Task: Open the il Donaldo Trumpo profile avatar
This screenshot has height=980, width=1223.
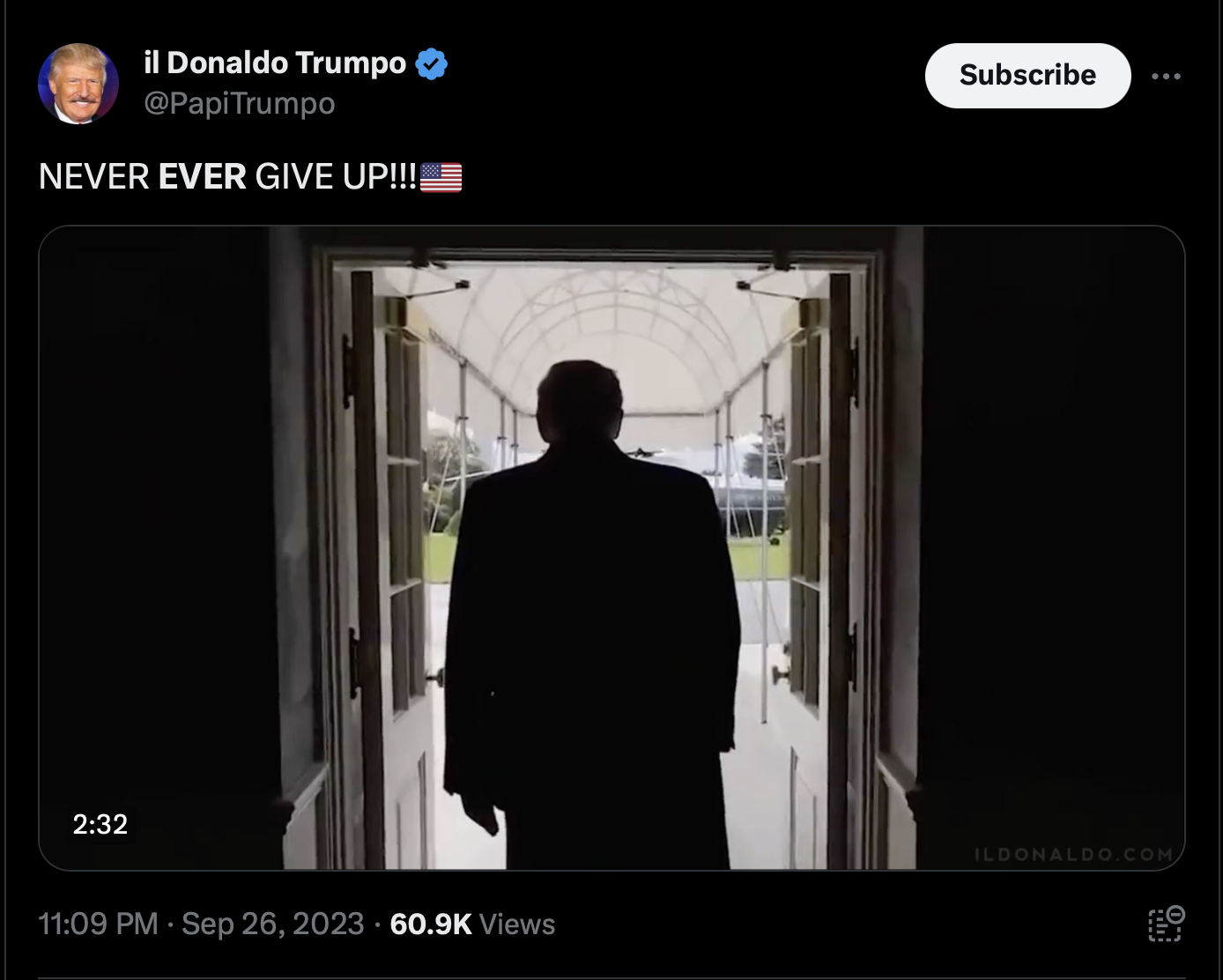Action: click(78, 84)
